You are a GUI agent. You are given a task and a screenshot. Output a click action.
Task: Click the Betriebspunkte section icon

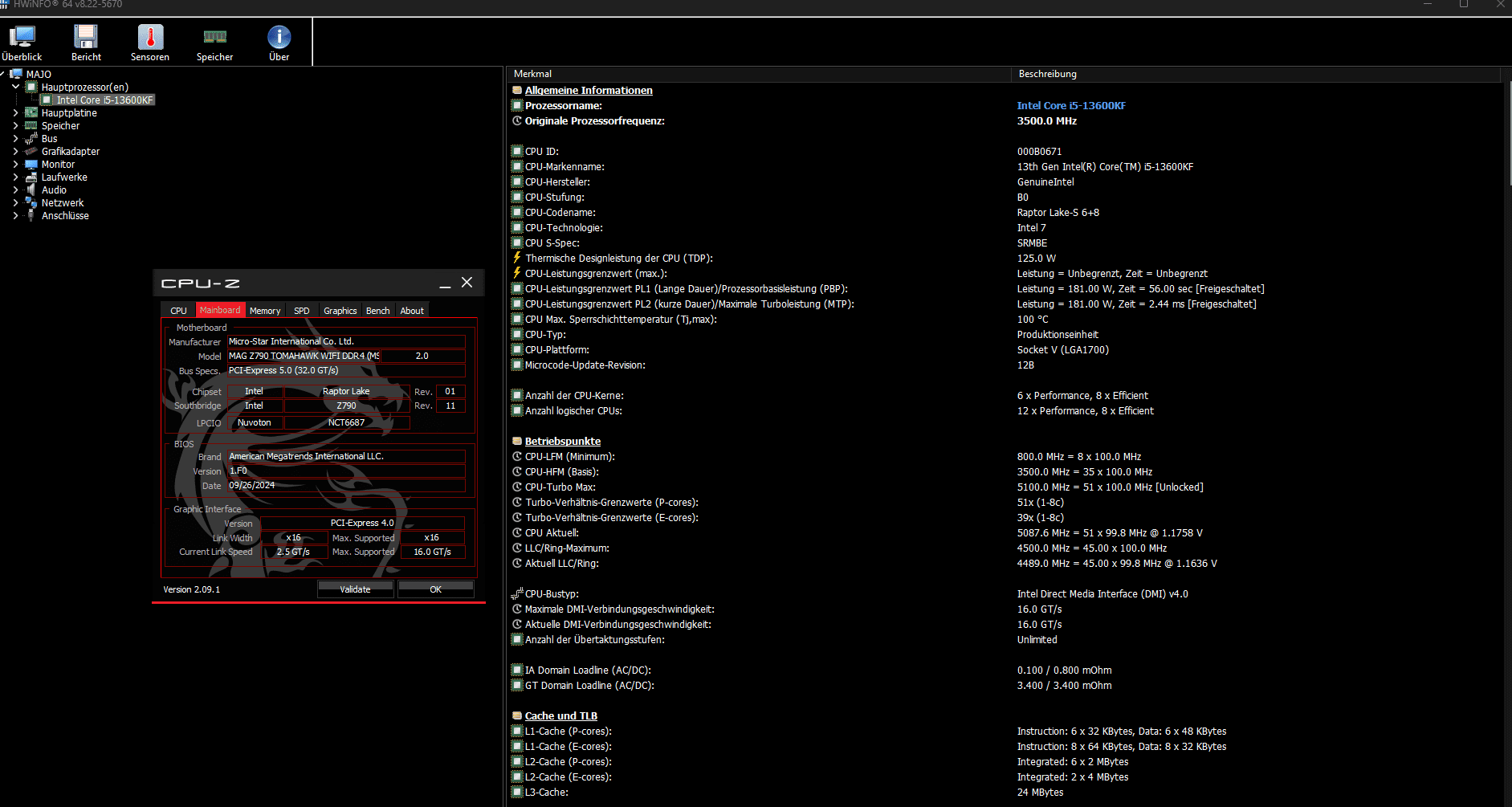tap(517, 441)
